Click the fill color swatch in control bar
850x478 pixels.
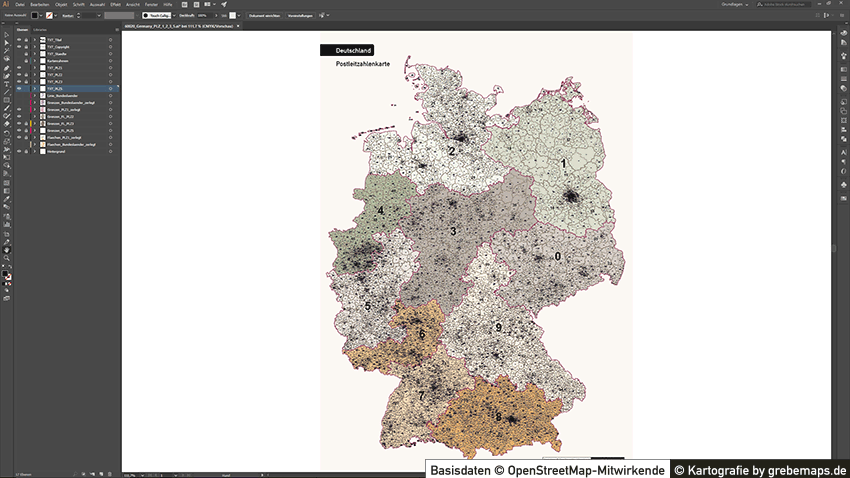(x=33, y=16)
